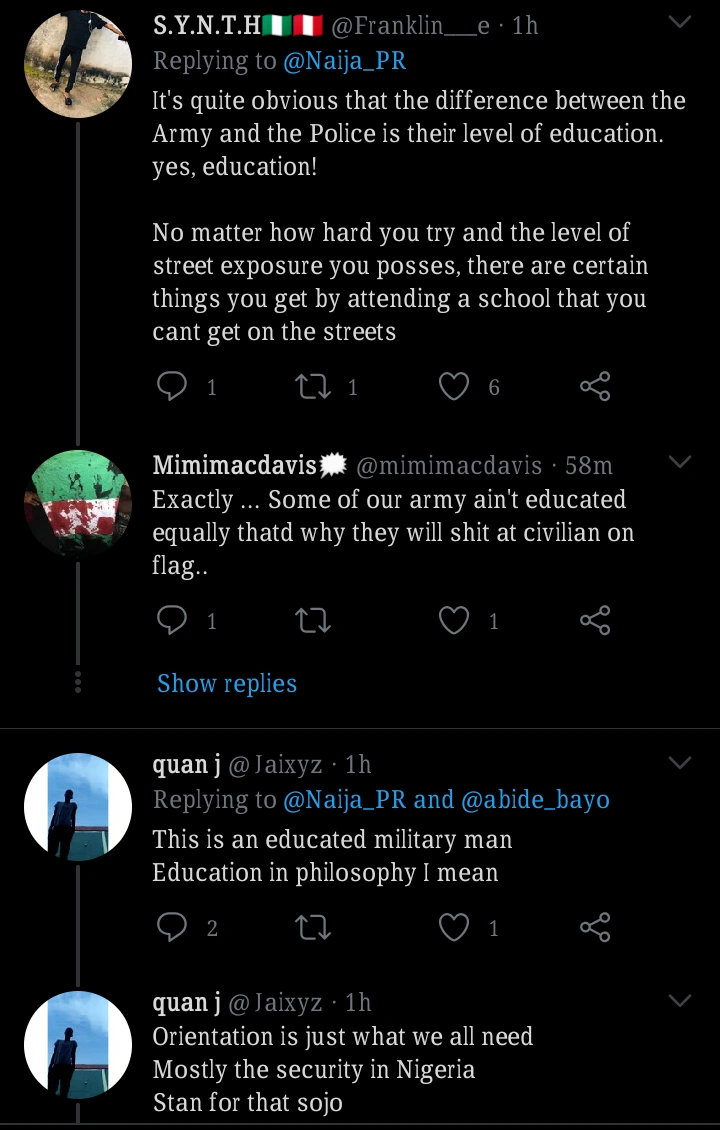Viewport: 720px width, 1130px height.
Task: Open the @Naija_PR mention in S.Y.N.T.H's tweet
Action: pyautogui.click(x=345, y=61)
